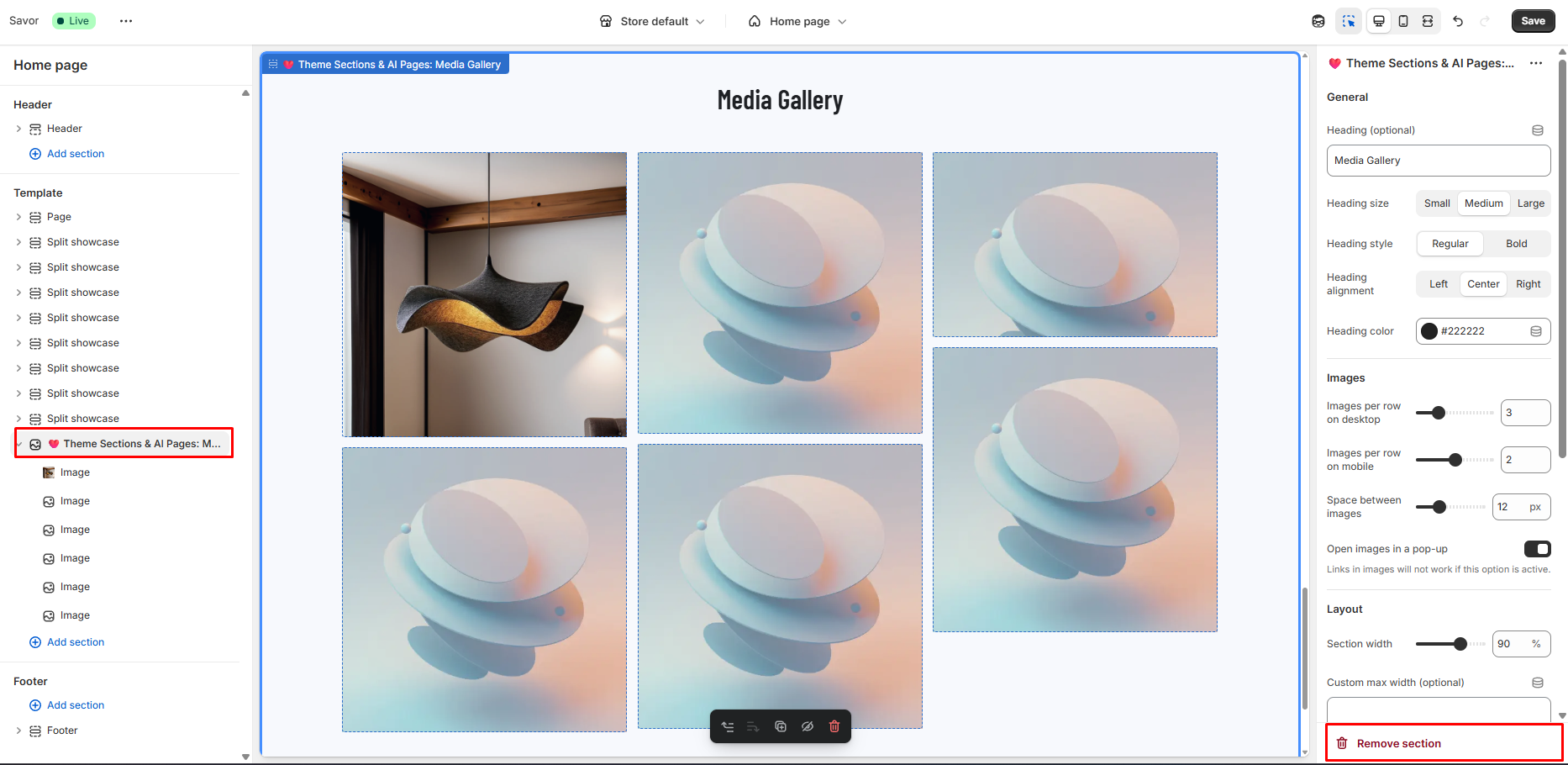1568x765 pixels.
Task: Undo the last change
Action: [x=1458, y=21]
